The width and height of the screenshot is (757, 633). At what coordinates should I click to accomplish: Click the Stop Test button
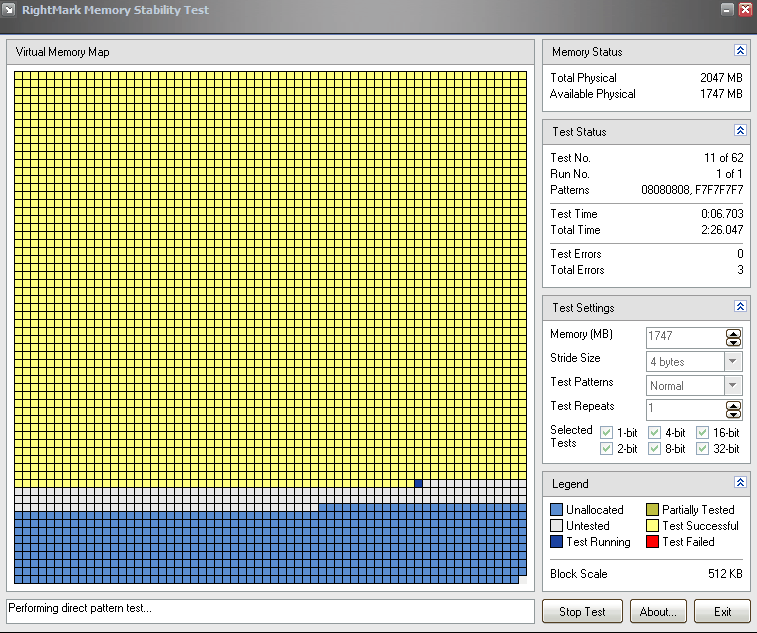click(582, 611)
